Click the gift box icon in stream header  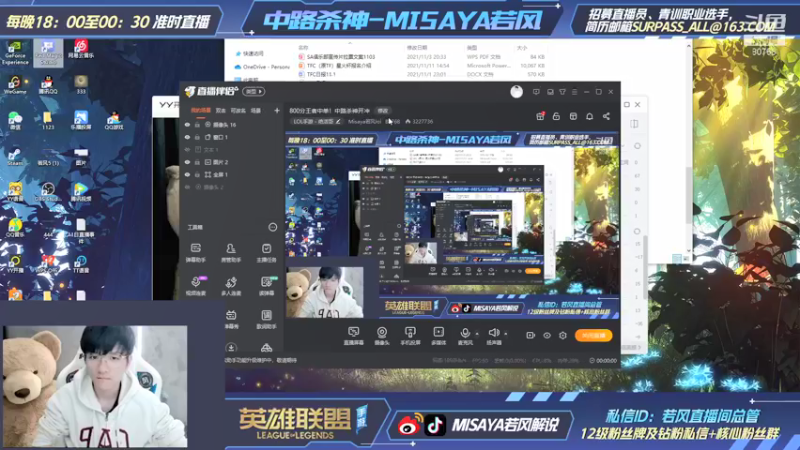[x=540, y=116]
